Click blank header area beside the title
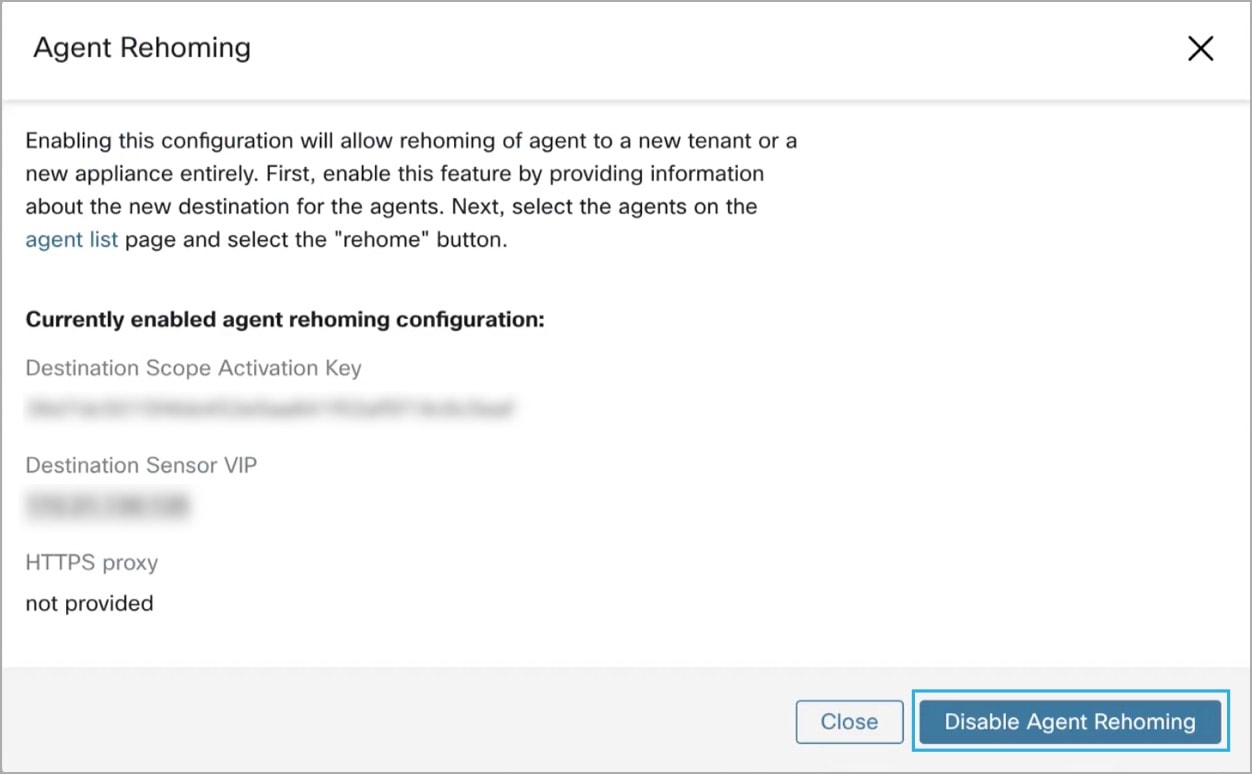Viewport: 1252px width, 774px height. (x=700, y=48)
